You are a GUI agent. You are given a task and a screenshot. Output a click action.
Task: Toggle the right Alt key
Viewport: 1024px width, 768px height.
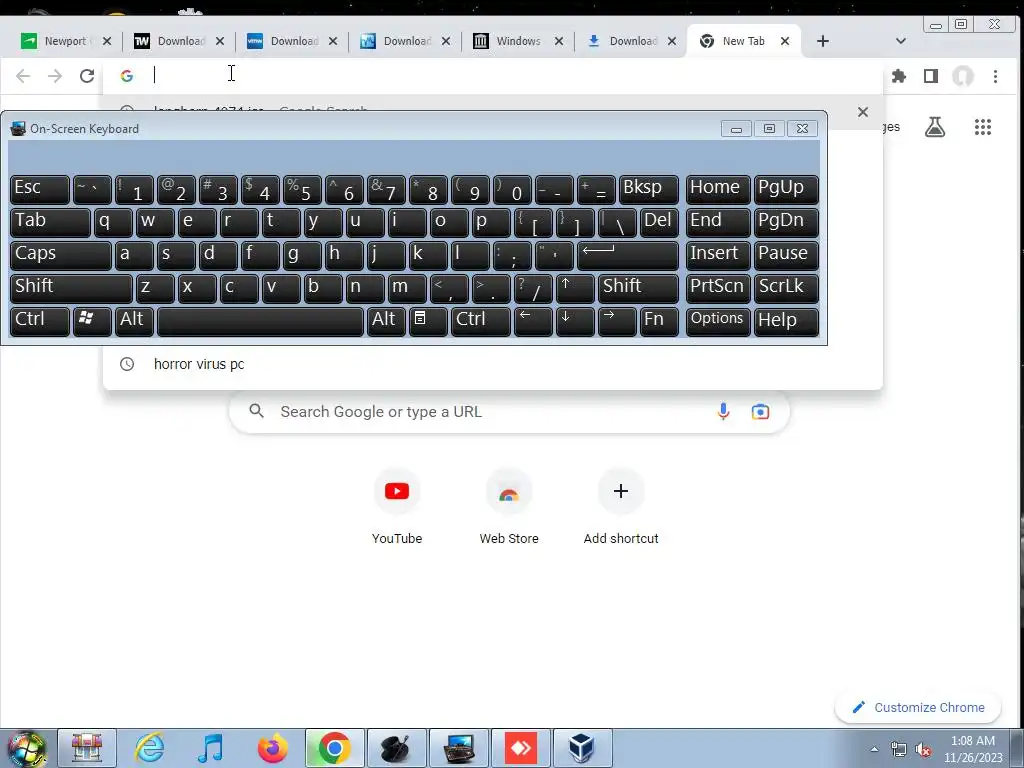(x=386, y=321)
